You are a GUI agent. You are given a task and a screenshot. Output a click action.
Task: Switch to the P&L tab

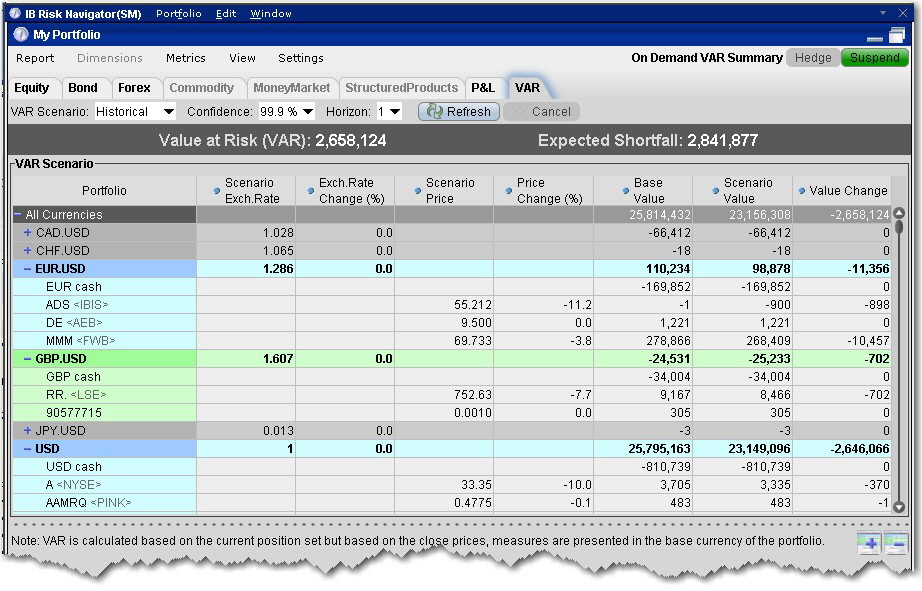coord(483,88)
